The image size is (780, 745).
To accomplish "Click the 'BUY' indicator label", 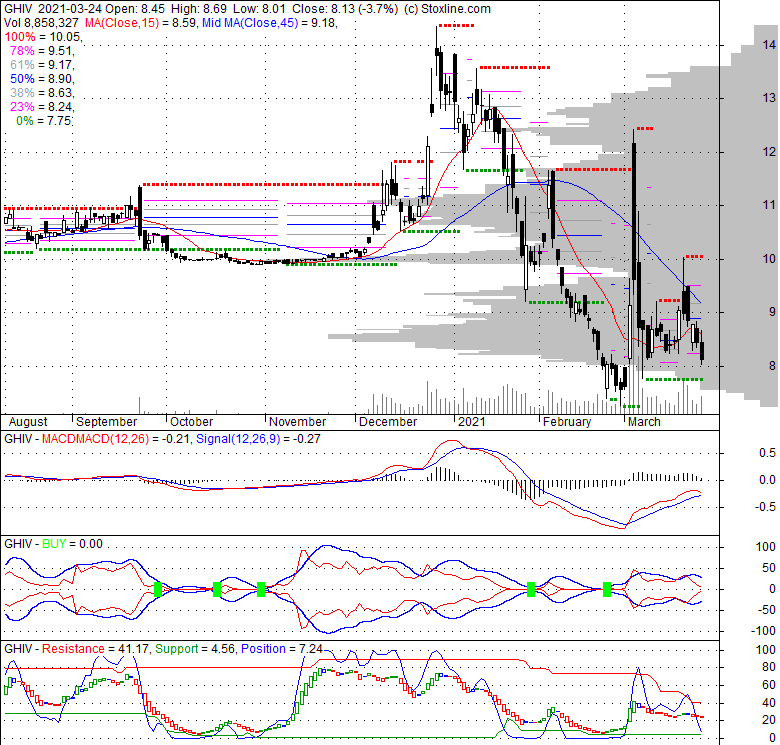I will [54, 544].
